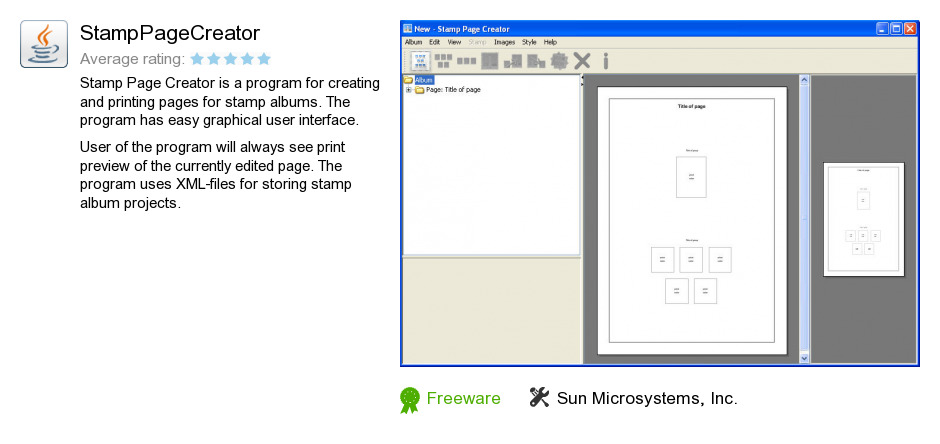Click the StampPageCreator title heading
940x444 pixels.
coord(170,33)
